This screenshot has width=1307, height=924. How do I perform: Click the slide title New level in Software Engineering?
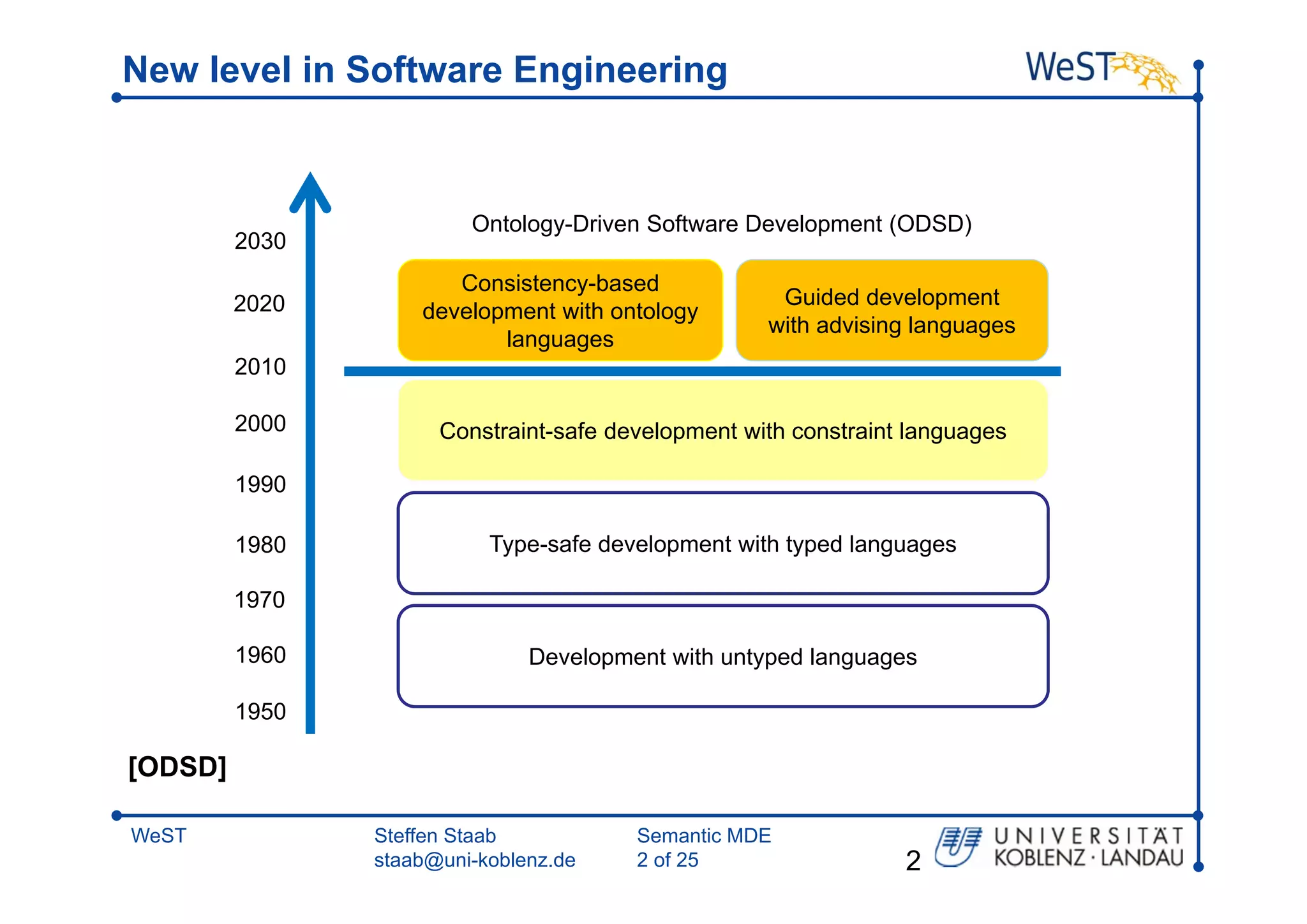tap(424, 70)
